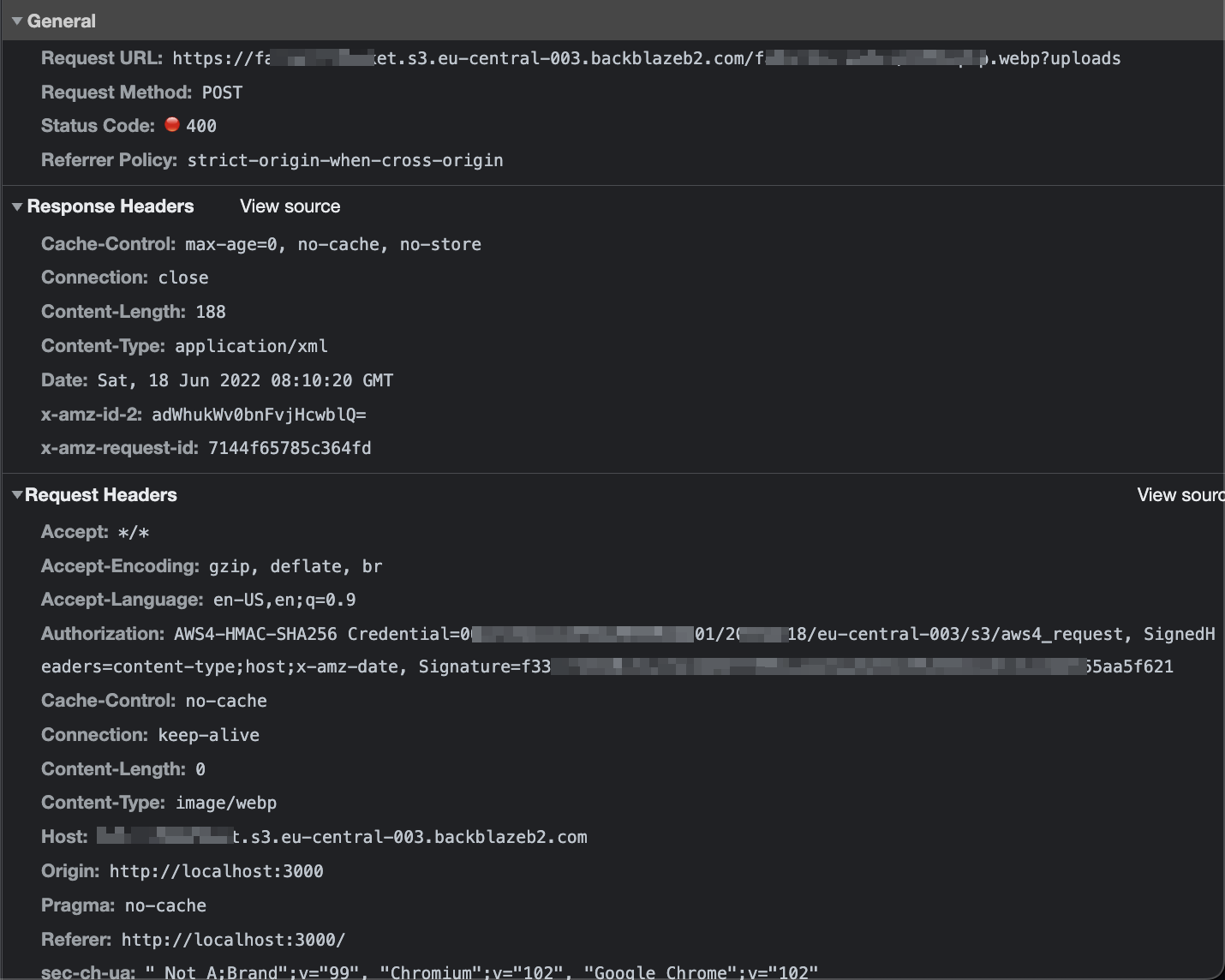Select the strict-origin-when-cross-origin Referrer Policy value
1225x980 pixels.
click(x=344, y=160)
